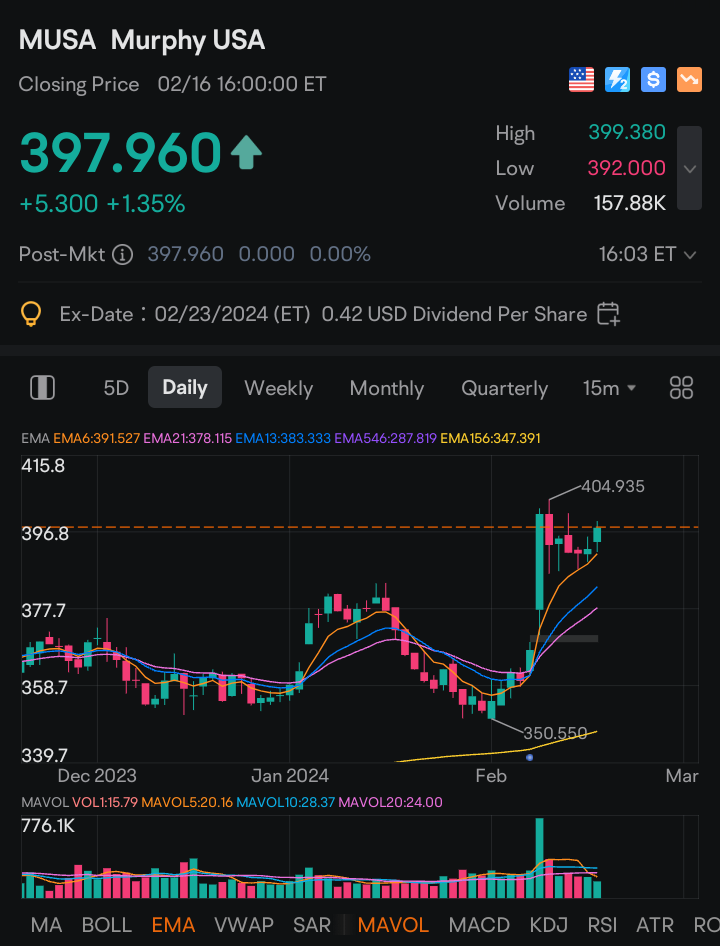720x946 pixels.
Task: Tap the 404.935 high price label
Action: coord(613,486)
